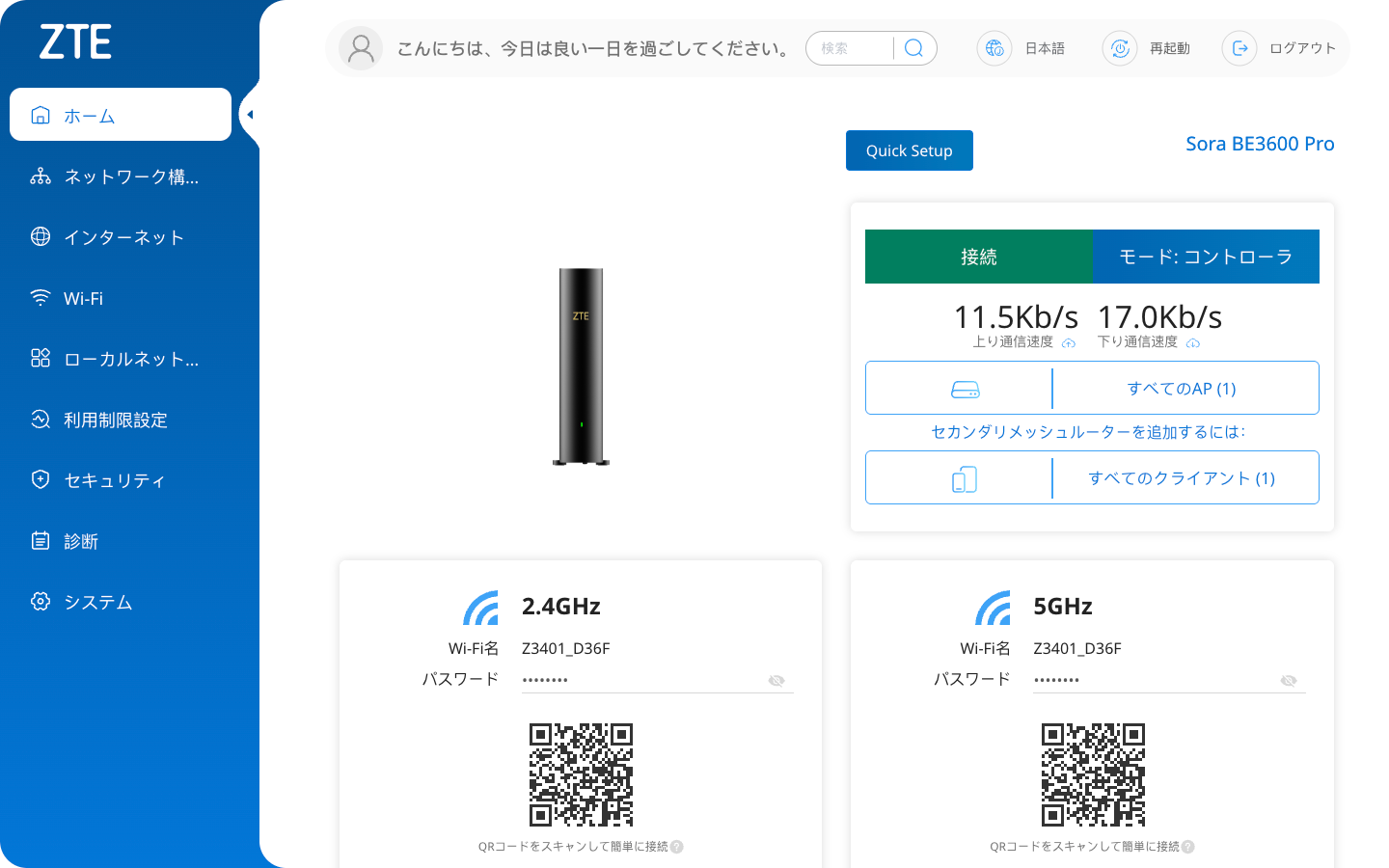Click inside the 検索 search field
The image size is (1389, 868).
(849, 48)
